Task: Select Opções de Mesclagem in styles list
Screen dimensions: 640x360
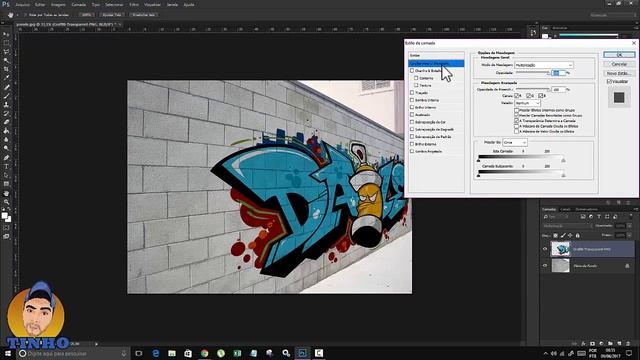Action: click(436, 64)
